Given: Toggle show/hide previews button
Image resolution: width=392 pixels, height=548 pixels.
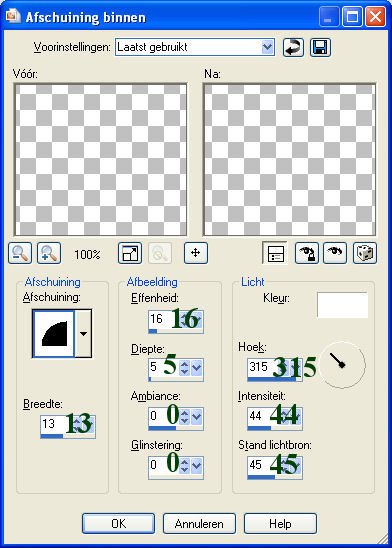Looking at the screenshot, I should 275,253.
